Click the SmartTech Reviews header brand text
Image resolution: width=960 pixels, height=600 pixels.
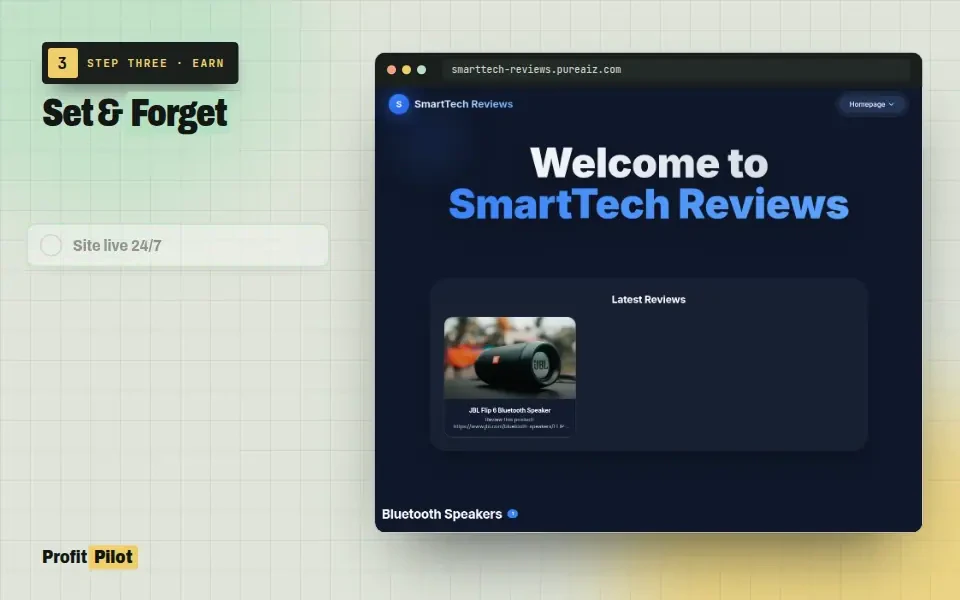[463, 104]
